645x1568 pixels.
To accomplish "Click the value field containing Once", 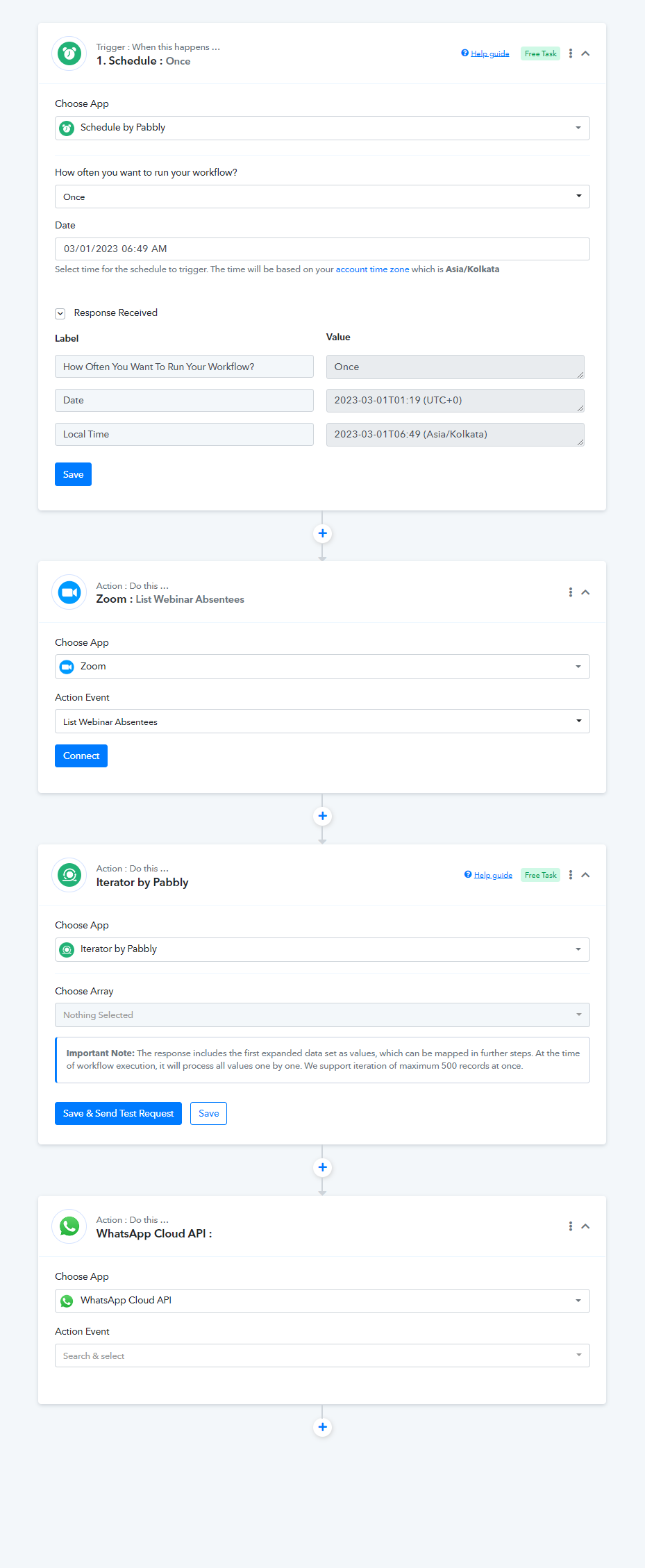I will 455,367.
